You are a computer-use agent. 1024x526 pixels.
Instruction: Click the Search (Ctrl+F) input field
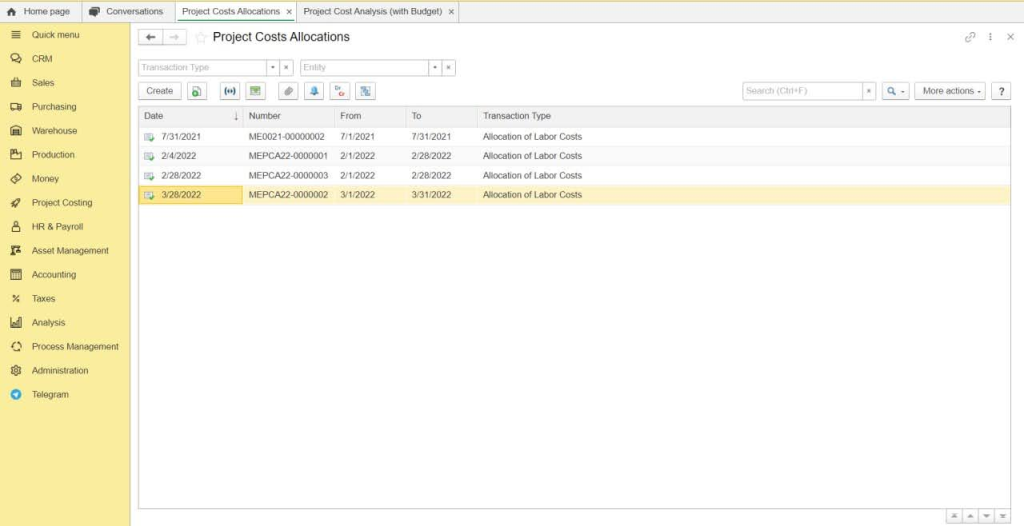click(803, 91)
